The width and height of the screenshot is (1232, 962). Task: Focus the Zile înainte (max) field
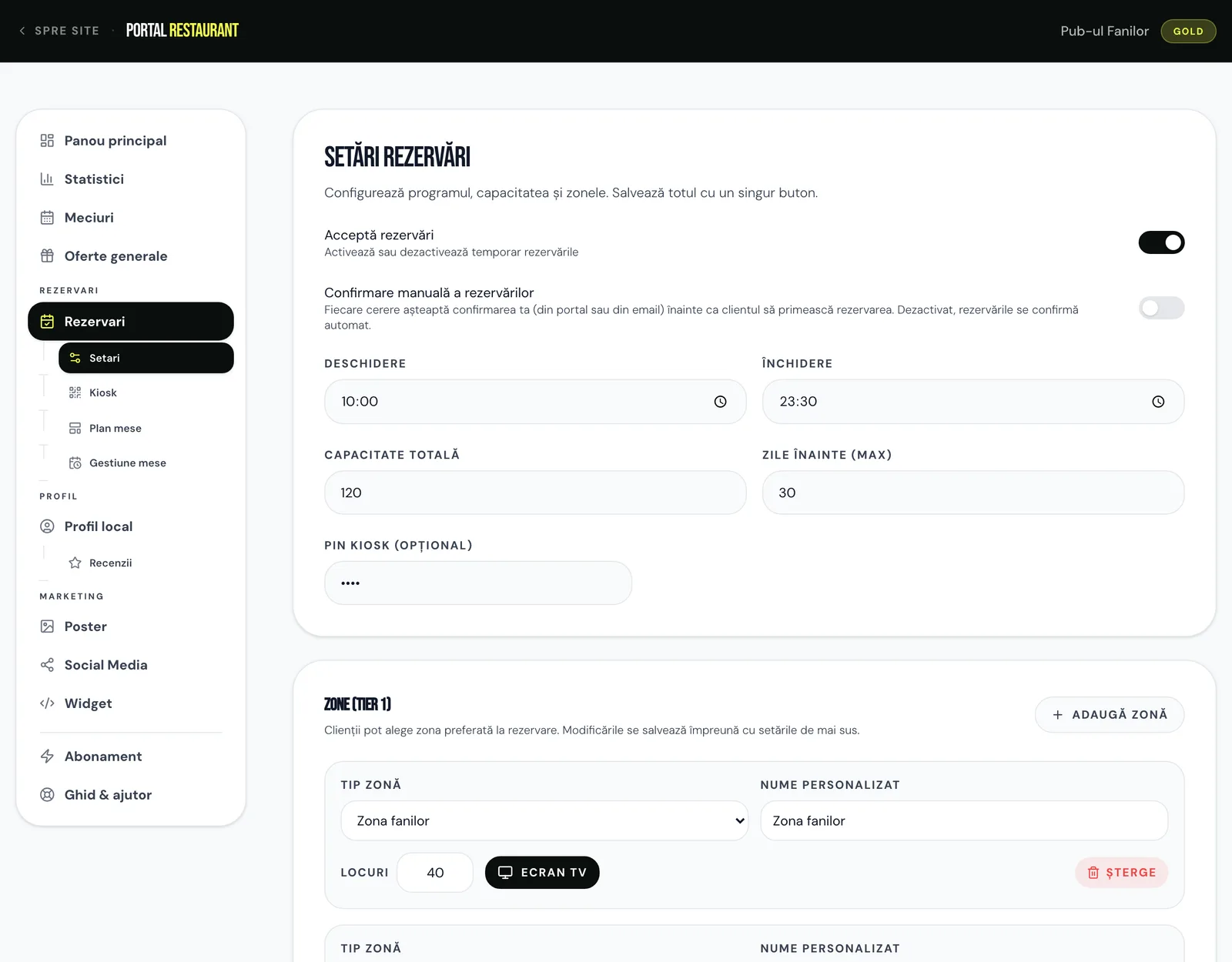coord(973,493)
